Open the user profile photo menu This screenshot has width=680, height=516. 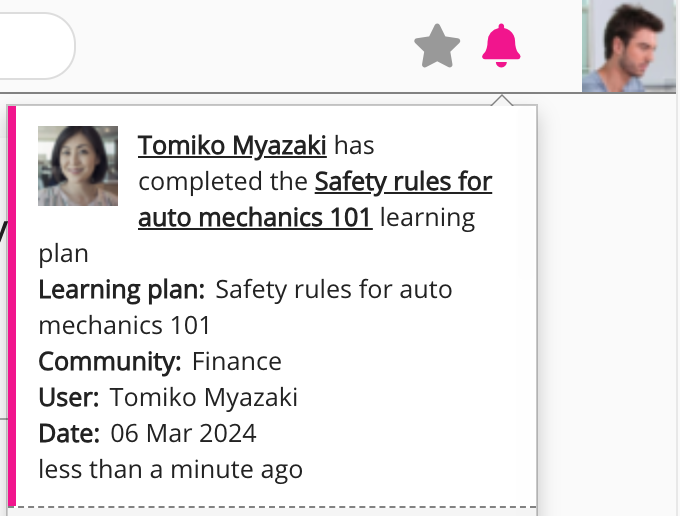click(628, 46)
